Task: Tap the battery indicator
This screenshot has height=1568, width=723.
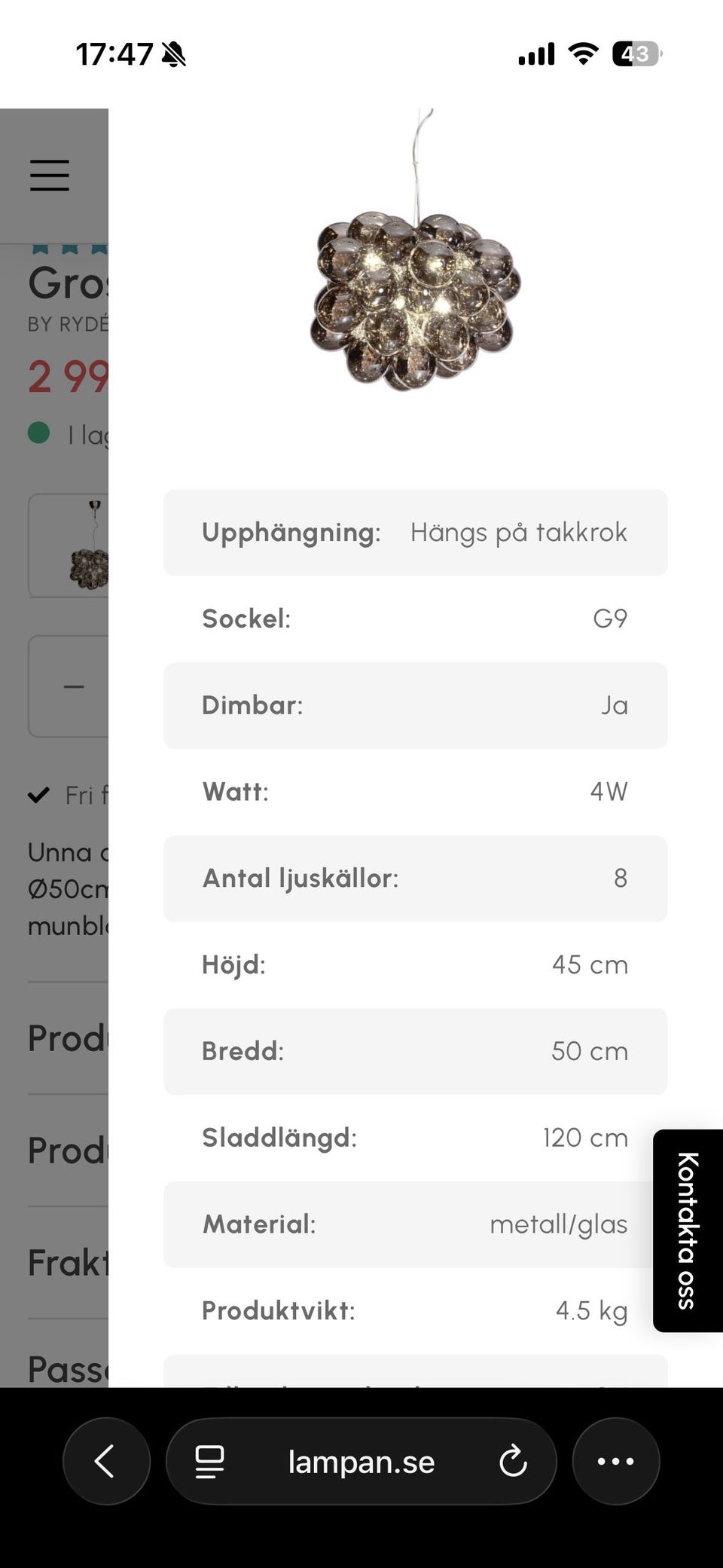Action: (636, 53)
